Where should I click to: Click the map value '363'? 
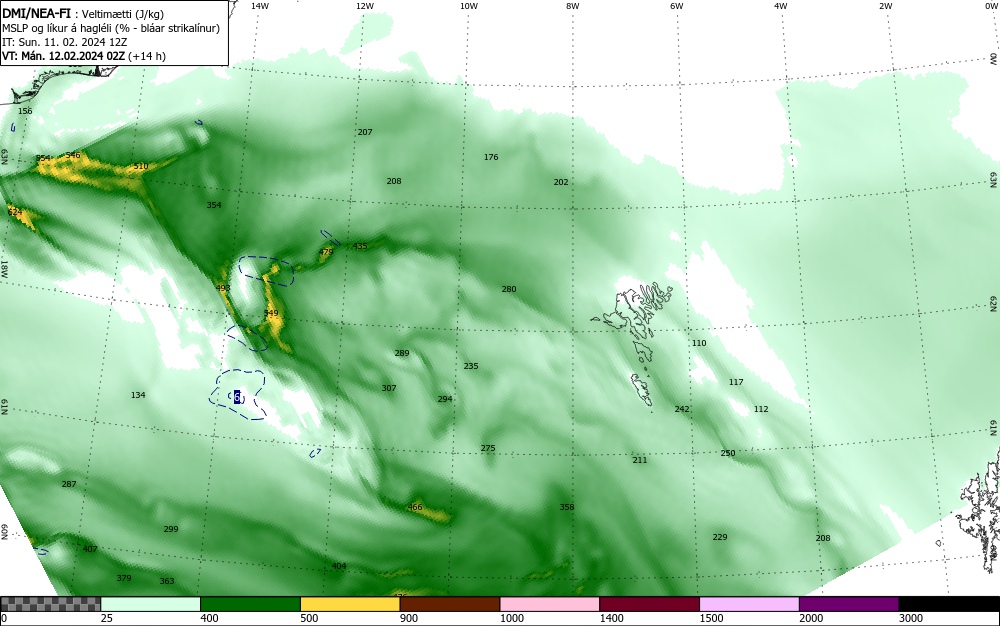coord(167,581)
